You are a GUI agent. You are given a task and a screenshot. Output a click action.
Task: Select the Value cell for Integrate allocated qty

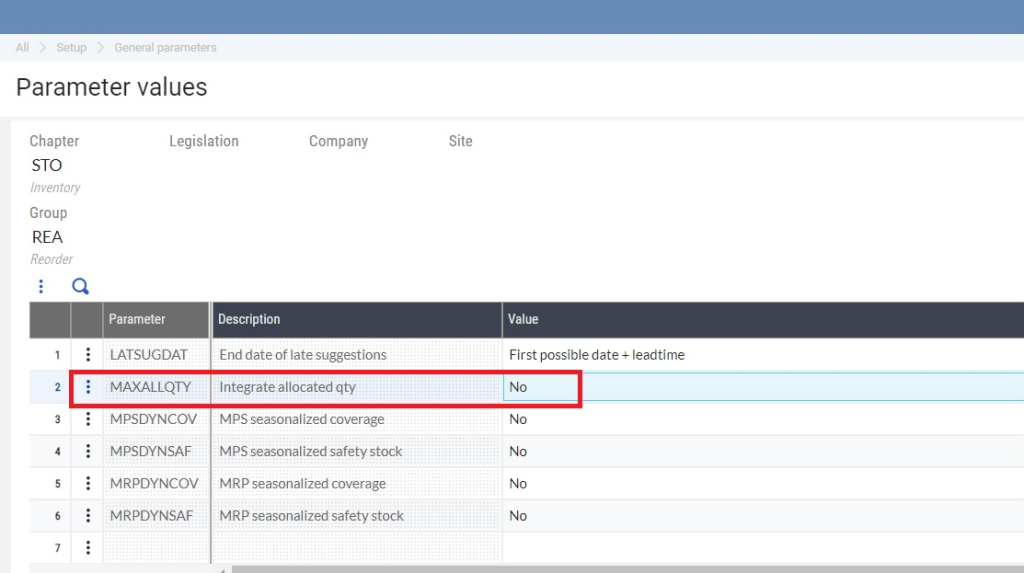point(540,387)
